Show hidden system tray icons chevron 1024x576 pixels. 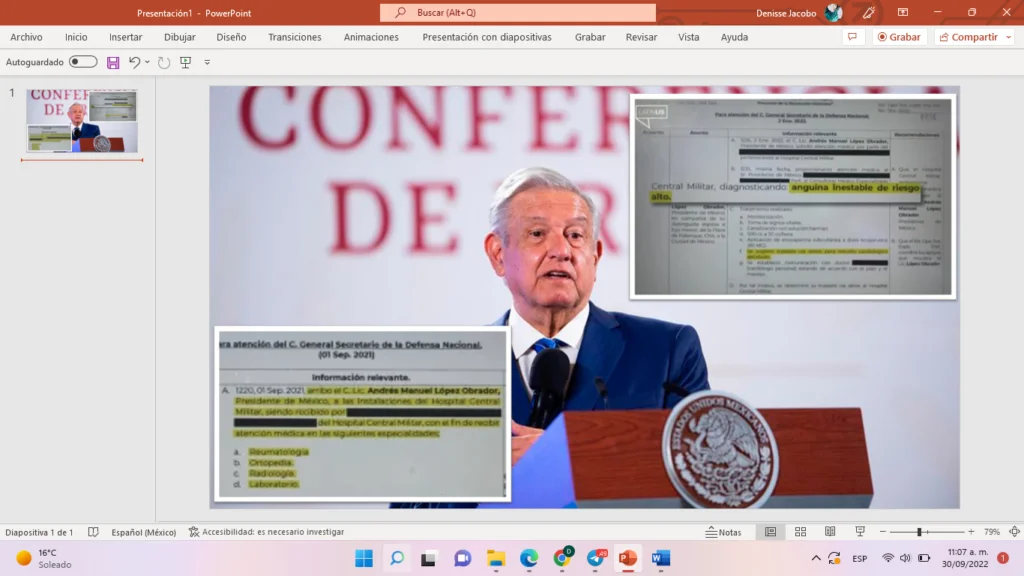(x=816, y=558)
